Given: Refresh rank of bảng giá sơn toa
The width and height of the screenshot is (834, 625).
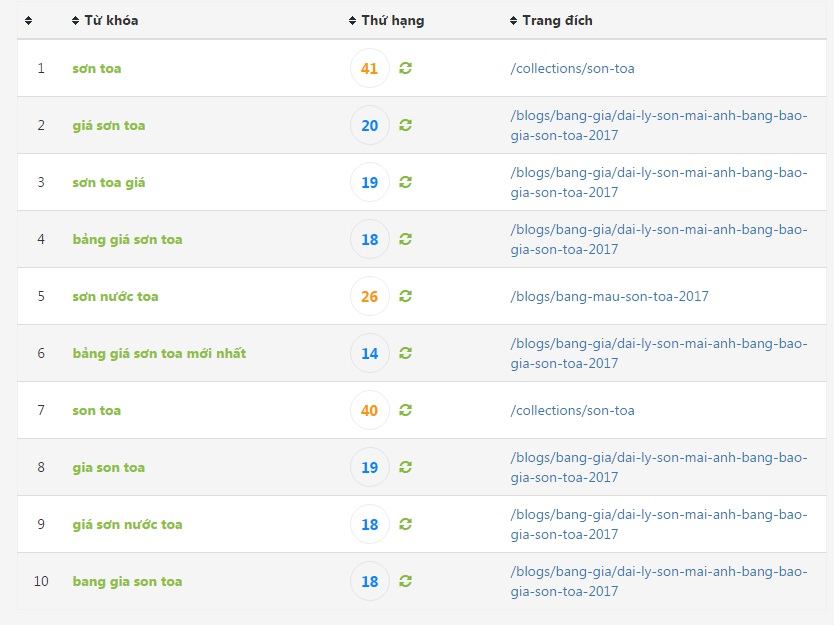Looking at the screenshot, I should (405, 239).
